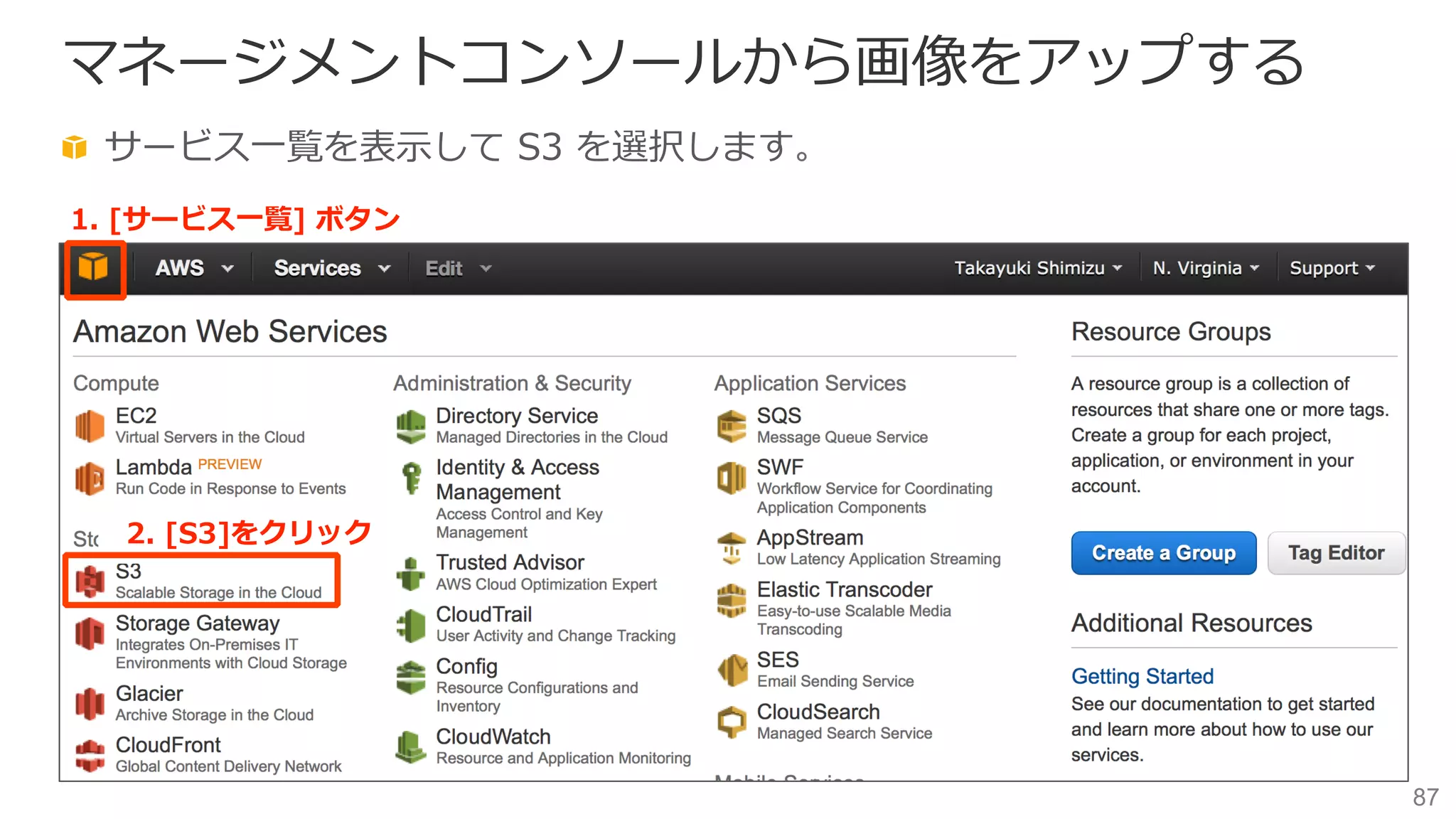This screenshot has width=1456, height=819.
Task: Open the Takayuki Shimizu account menu
Action: [x=1038, y=268]
